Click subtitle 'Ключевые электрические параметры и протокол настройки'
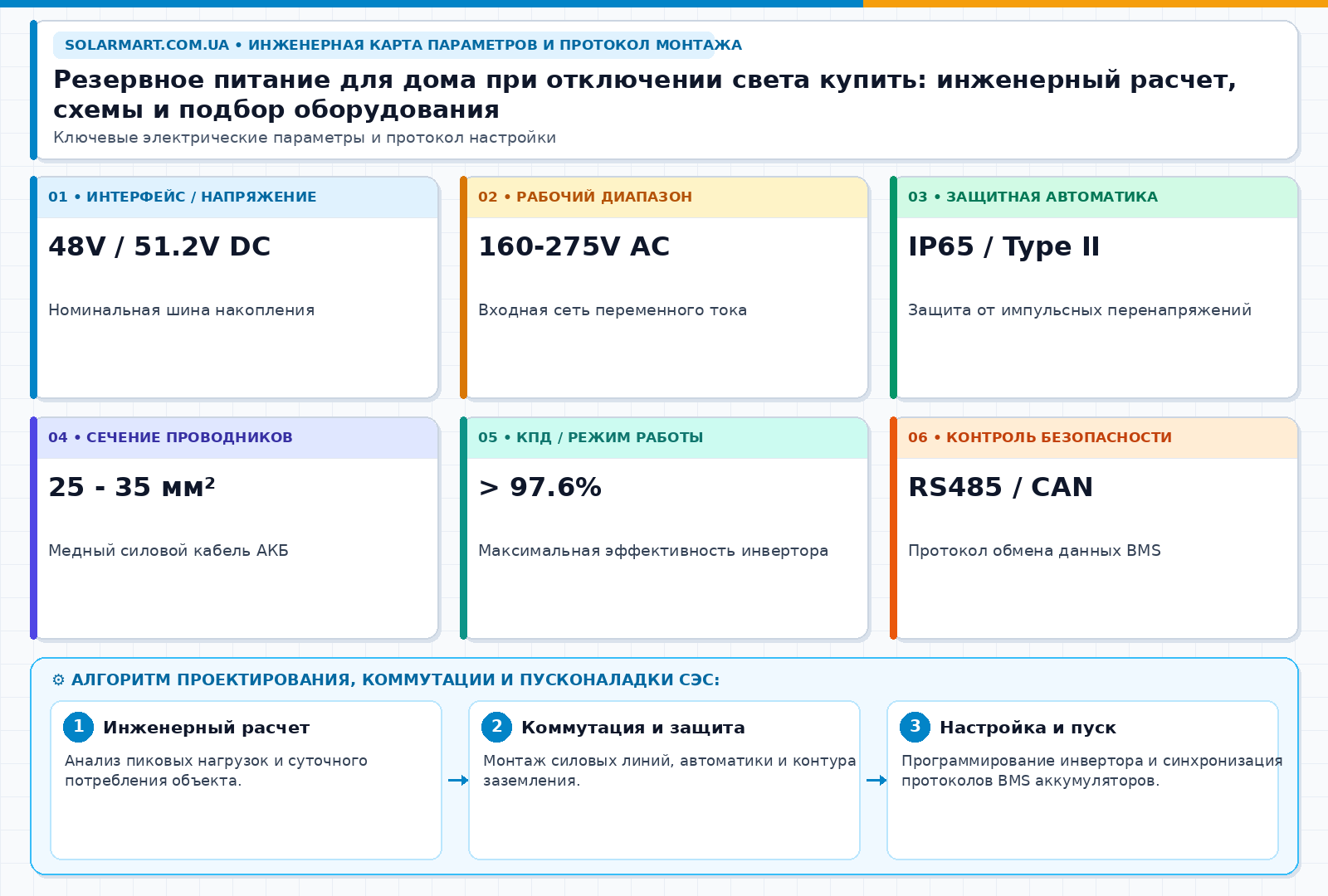Viewport: 1328px width, 896px height. click(x=305, y=138)
